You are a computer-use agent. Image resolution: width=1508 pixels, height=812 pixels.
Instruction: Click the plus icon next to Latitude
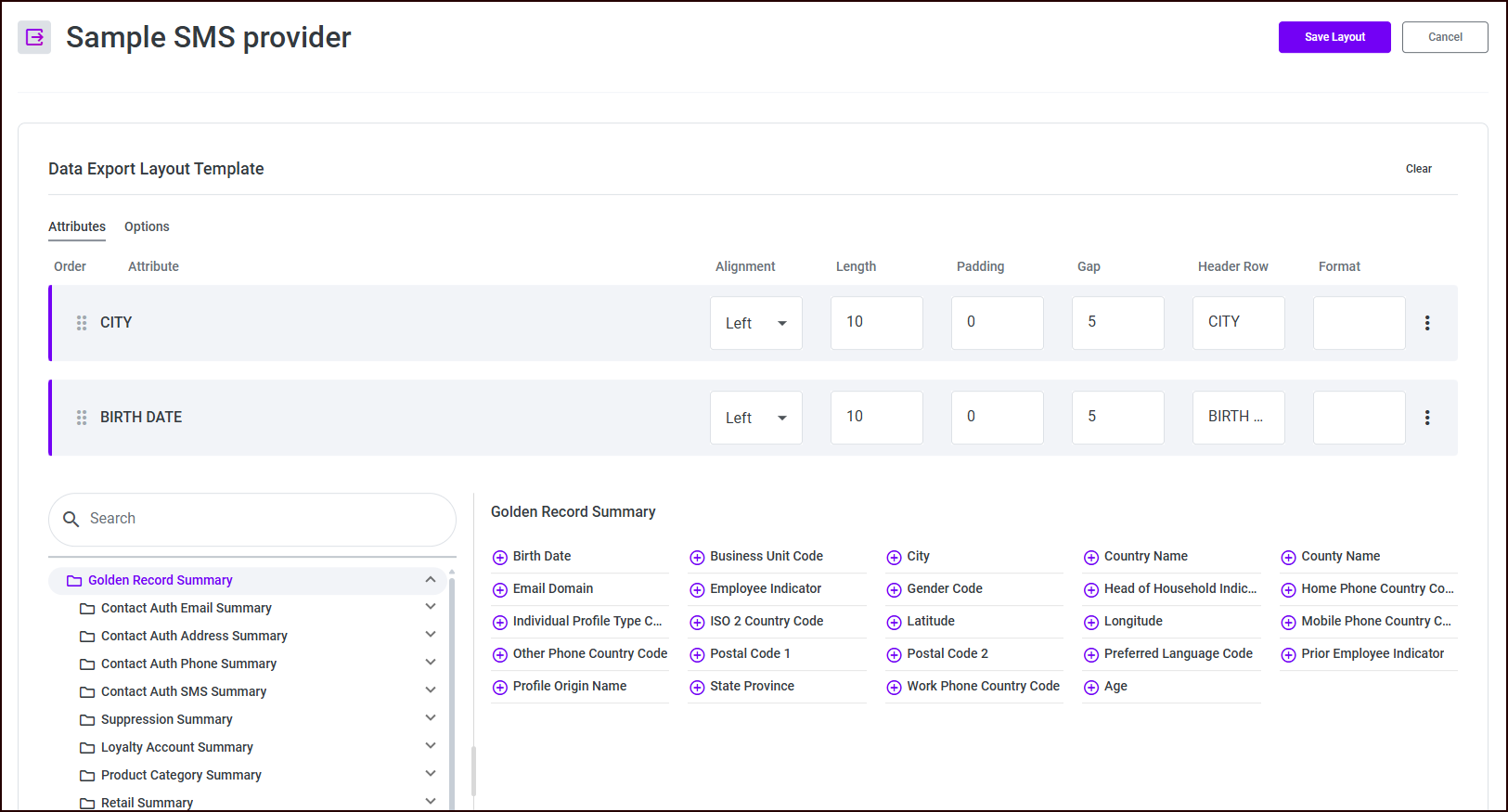tap(894, 622)
